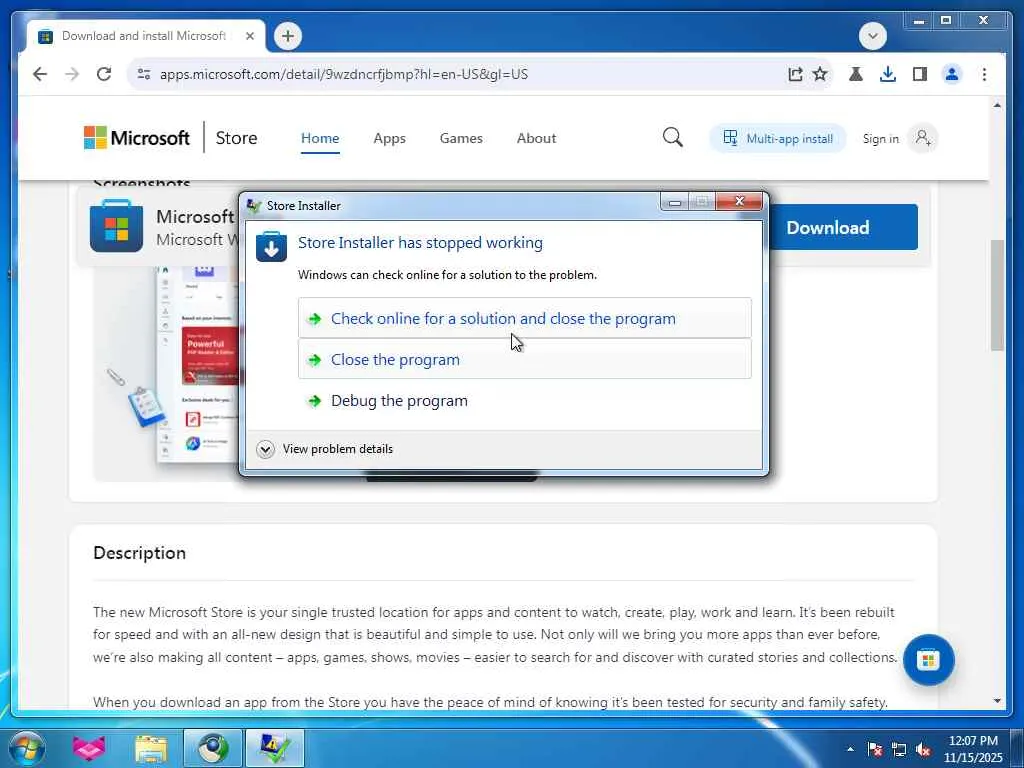Go to the Home nav tab
This screenshot has width=1024, height=768.
click(x=320, y=138)
